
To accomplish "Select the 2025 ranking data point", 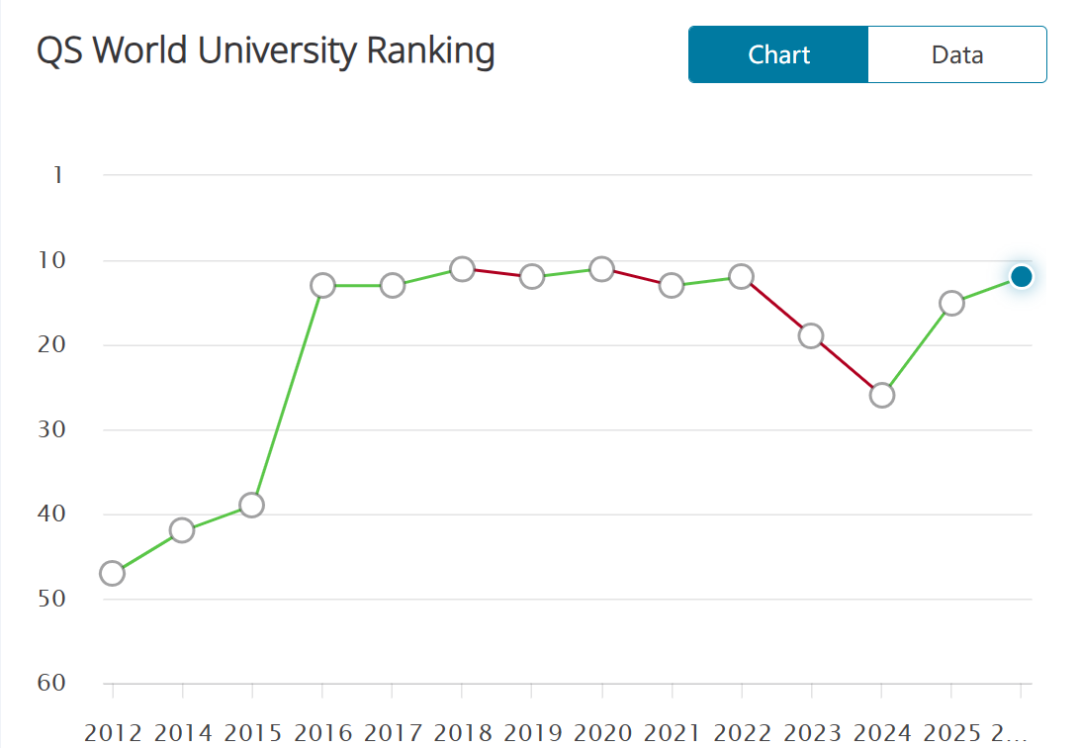I will 950,302.
